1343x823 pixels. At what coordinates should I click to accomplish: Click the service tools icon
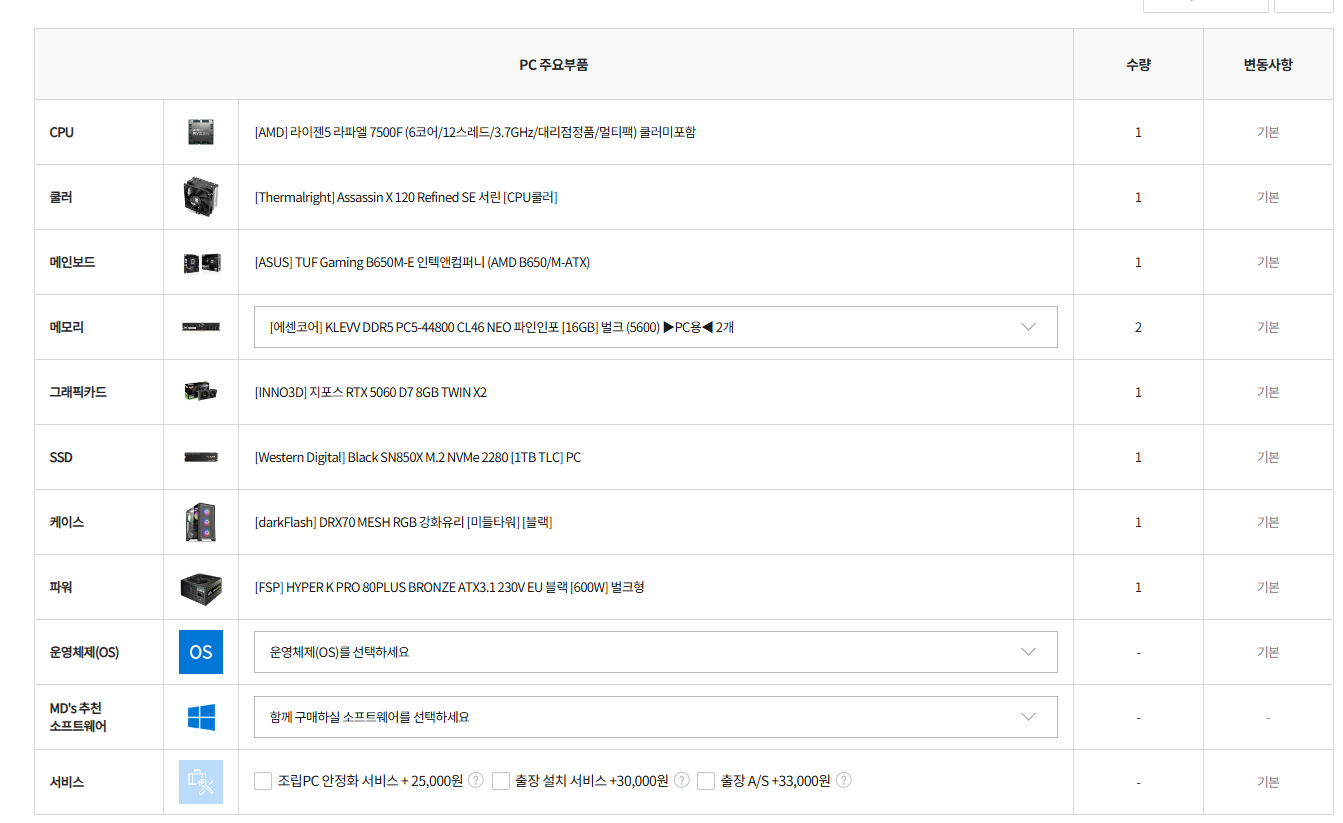[x=201, y=782]
